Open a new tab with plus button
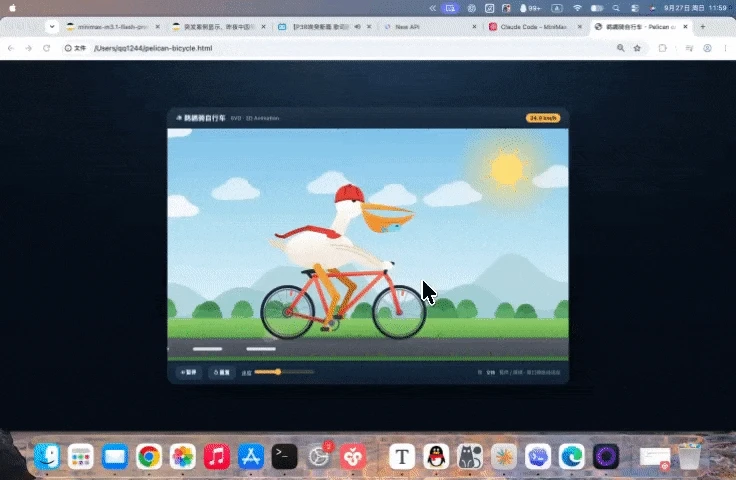The width and height of the screenshot is (736, 480). point(703,27)
